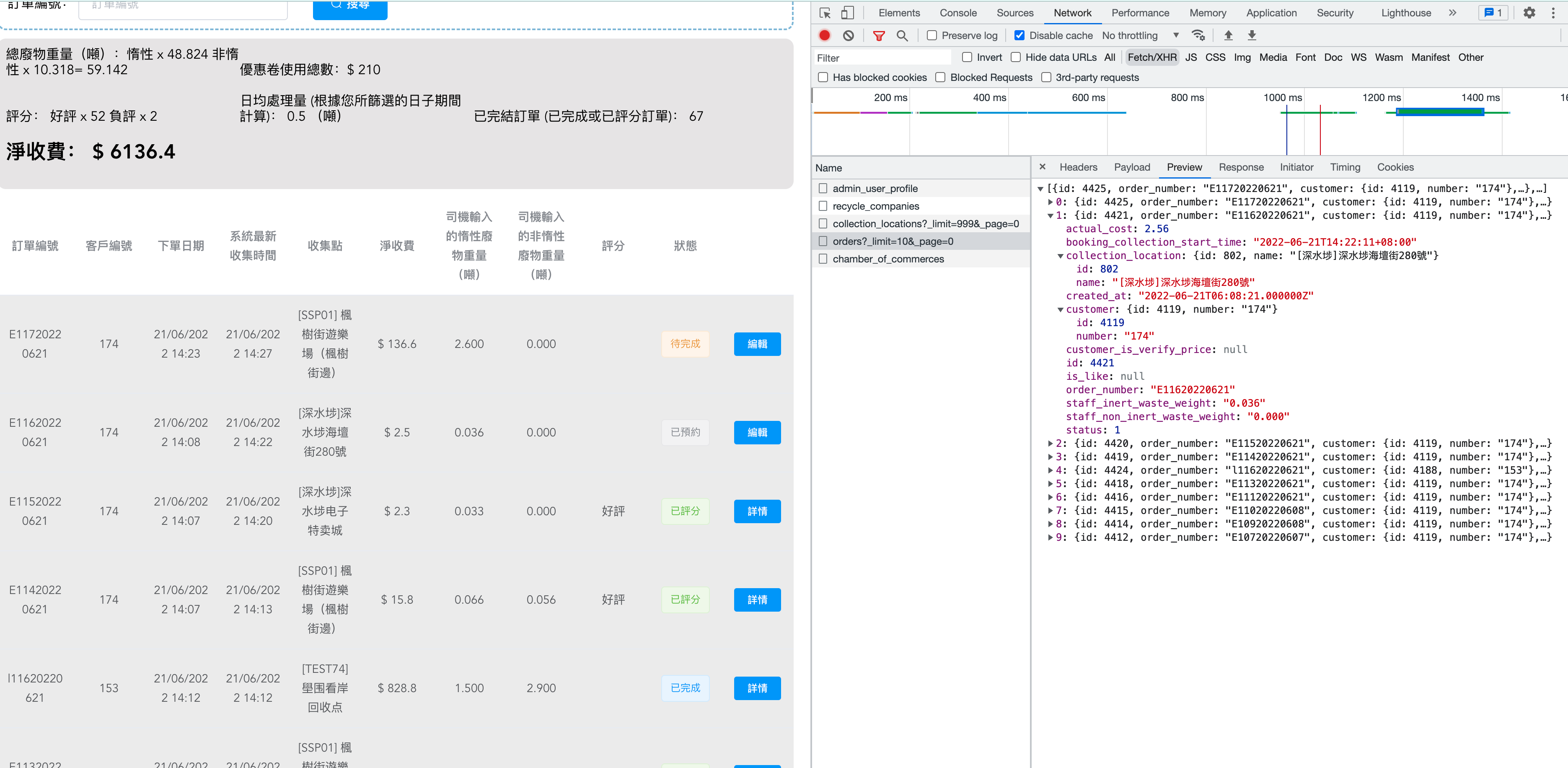This screenshot has height=768, width=1568.
Task: Toggle the device toolbar icon
Action: click(847, 13)
